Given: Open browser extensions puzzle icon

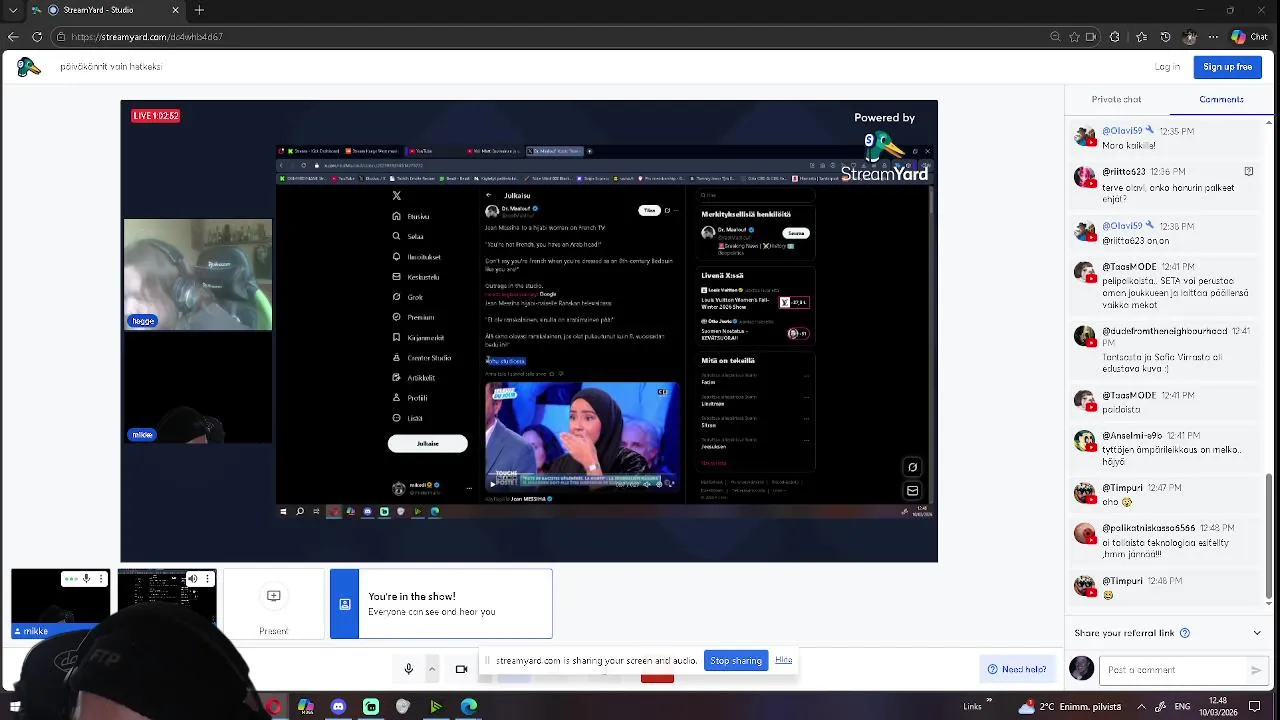Looking at the screenshot, I should coord(1115,37).
